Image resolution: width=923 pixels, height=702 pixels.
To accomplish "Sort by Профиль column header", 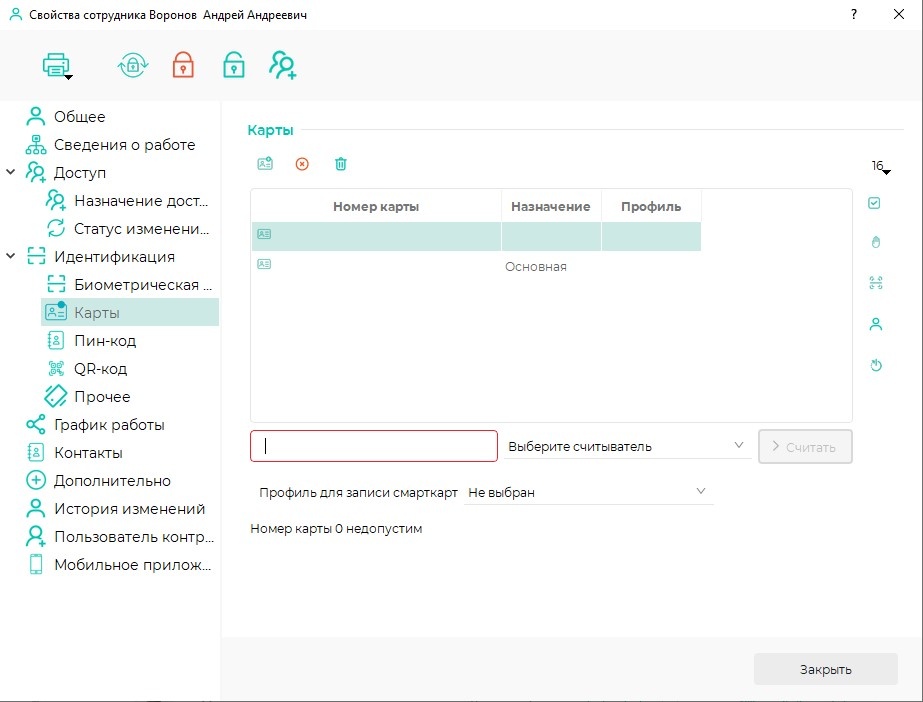I will (651, 207).
